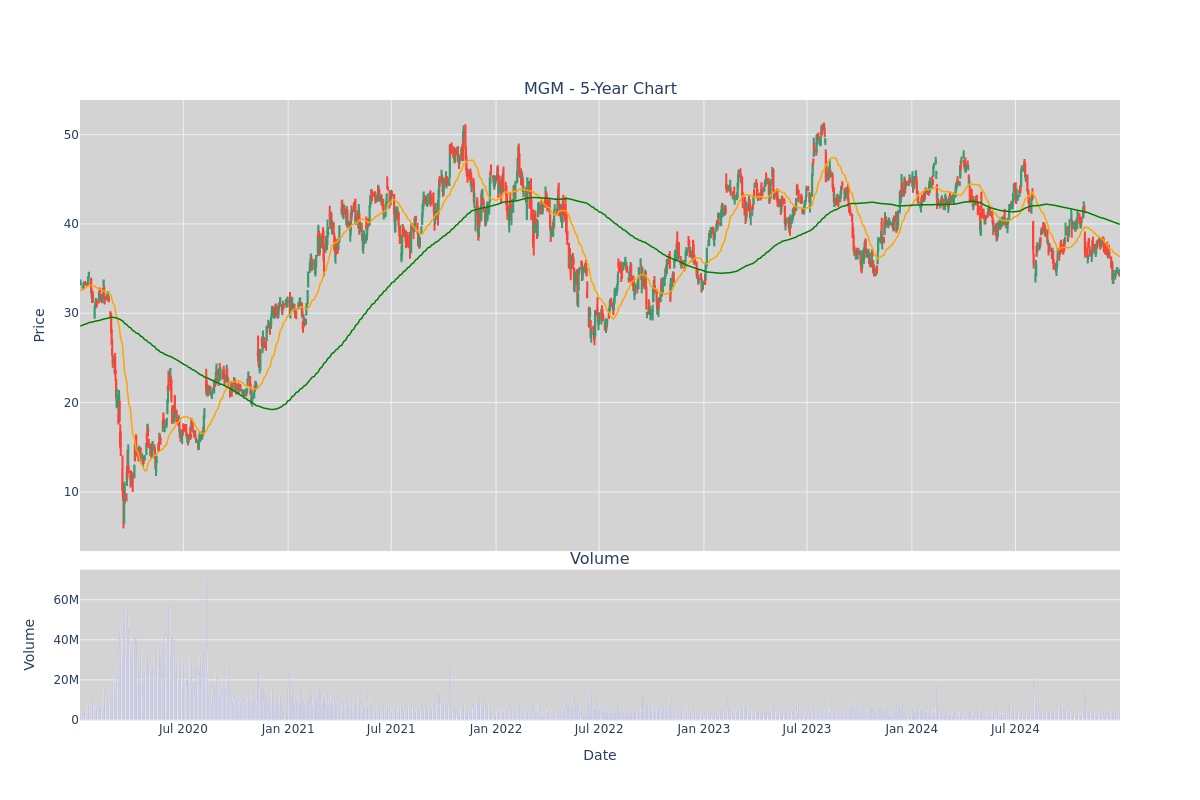
Task: Select the "Date" x-axis label
Action: click(600, 756)
